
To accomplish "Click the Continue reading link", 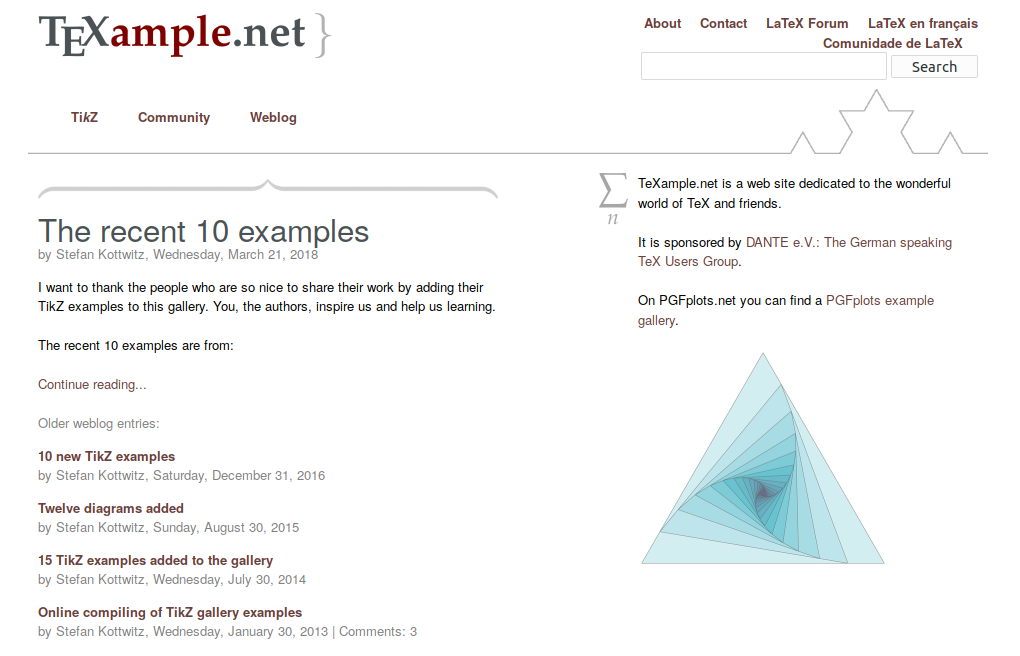I will point(92,384).
